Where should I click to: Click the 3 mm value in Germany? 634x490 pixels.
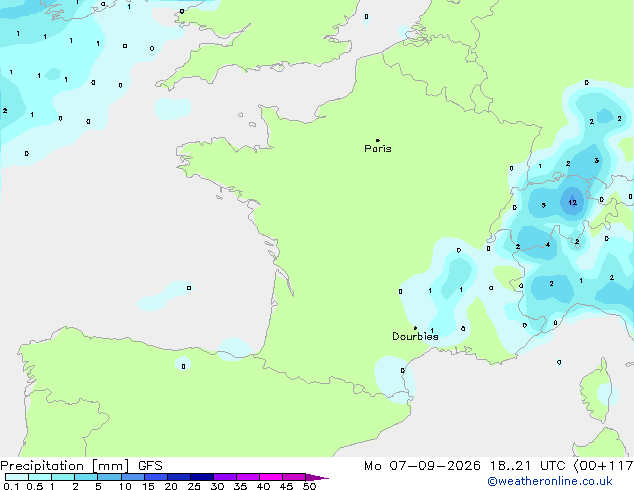pyautogui.click(x=596, y=161)
